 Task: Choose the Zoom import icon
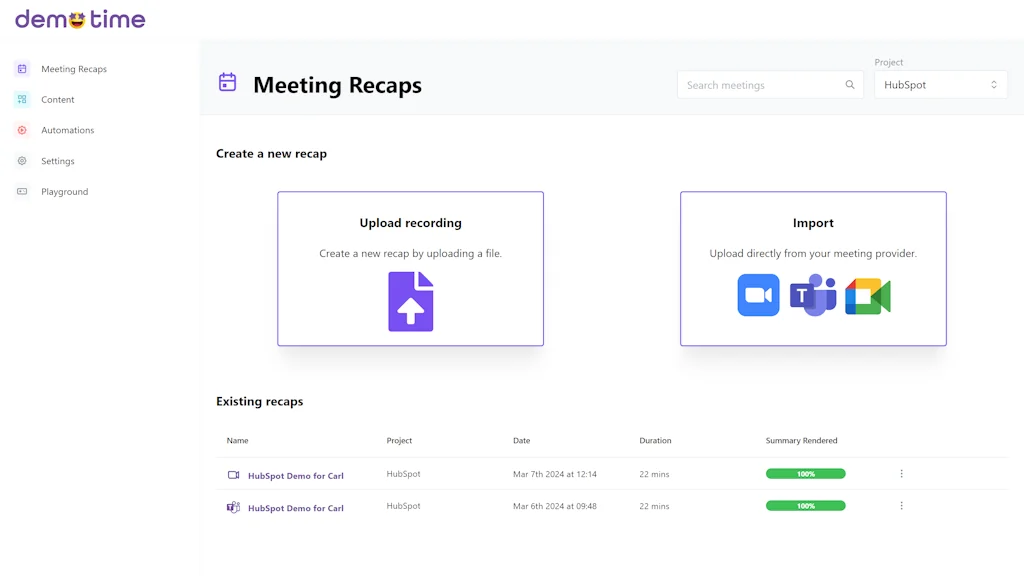pos(758,295)
